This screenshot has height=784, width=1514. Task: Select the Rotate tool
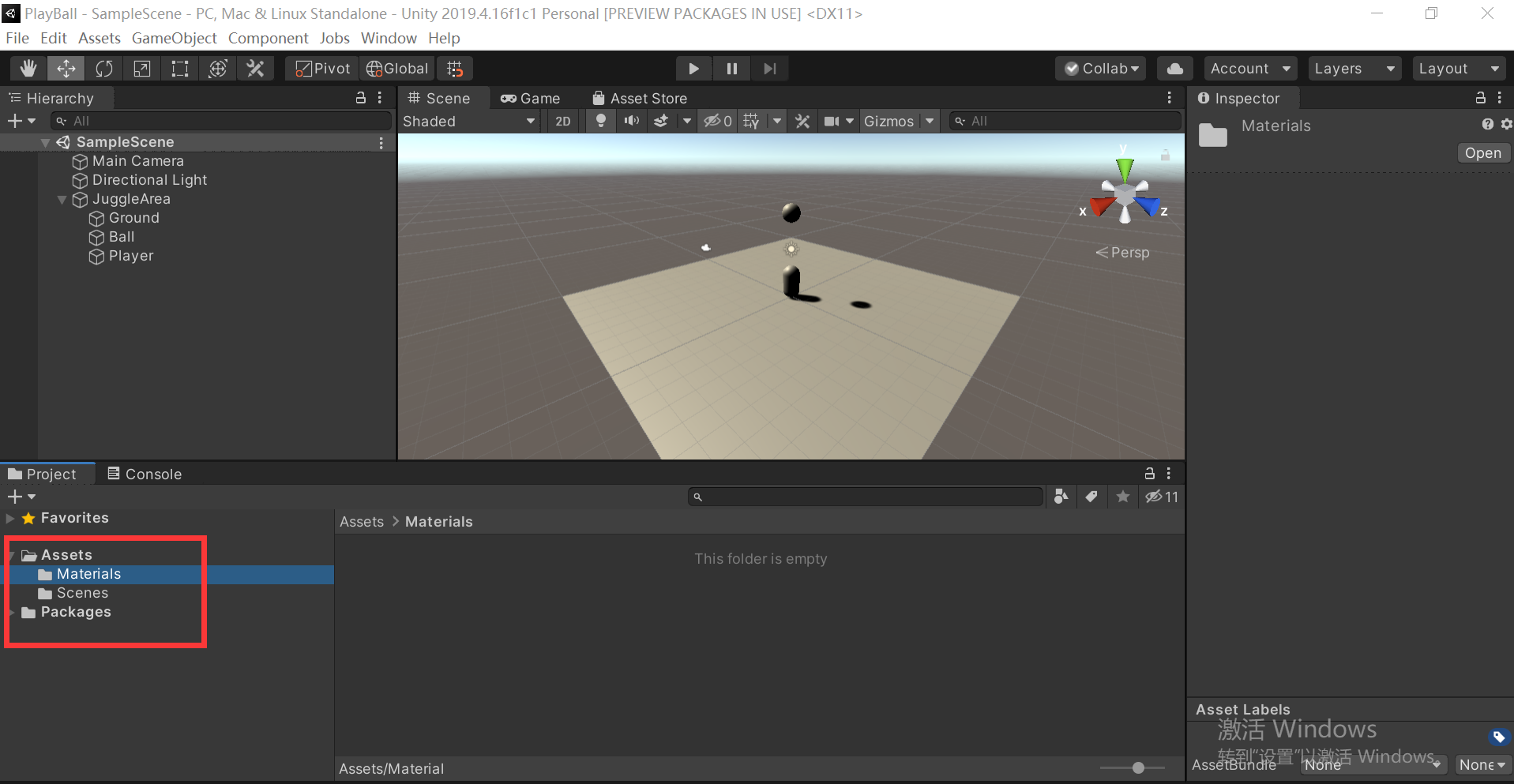pyautogui.click(x=103, y=68)
